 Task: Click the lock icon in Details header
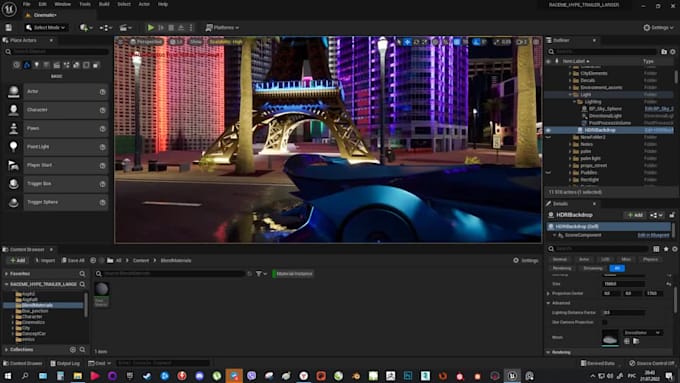(672, 215)
